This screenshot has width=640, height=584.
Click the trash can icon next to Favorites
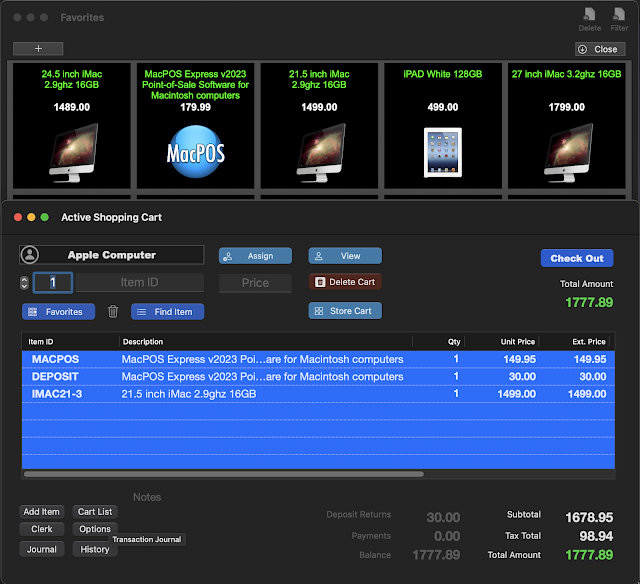click(113, 312)
